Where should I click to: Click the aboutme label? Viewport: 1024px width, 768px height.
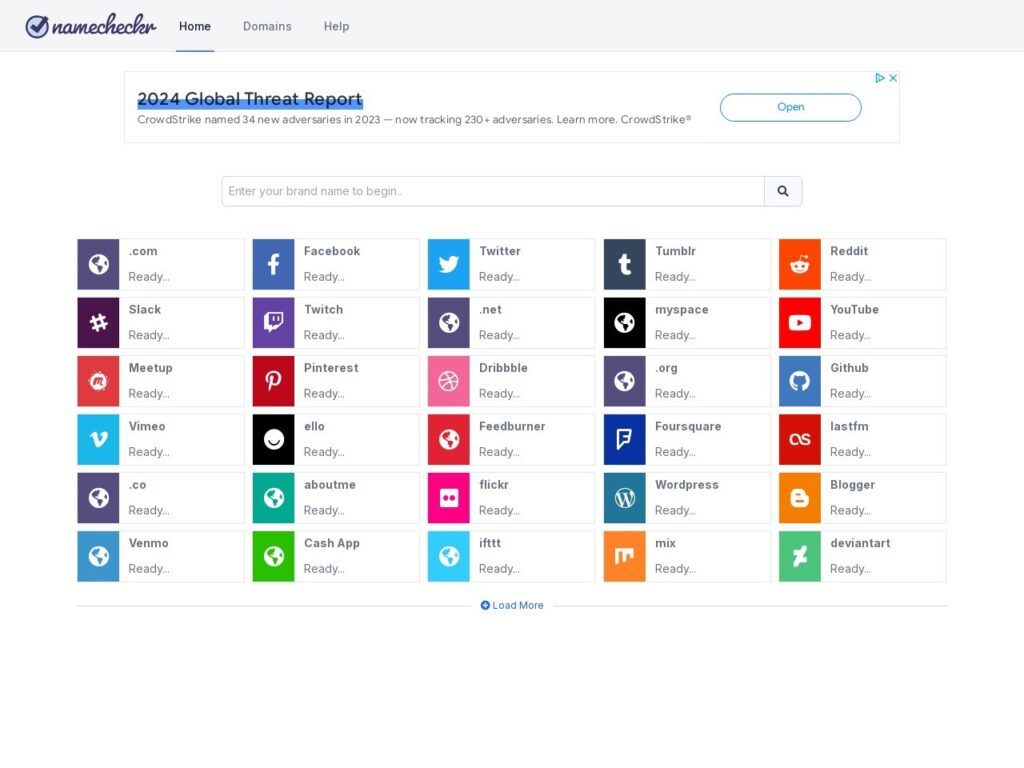coord(330,485)
